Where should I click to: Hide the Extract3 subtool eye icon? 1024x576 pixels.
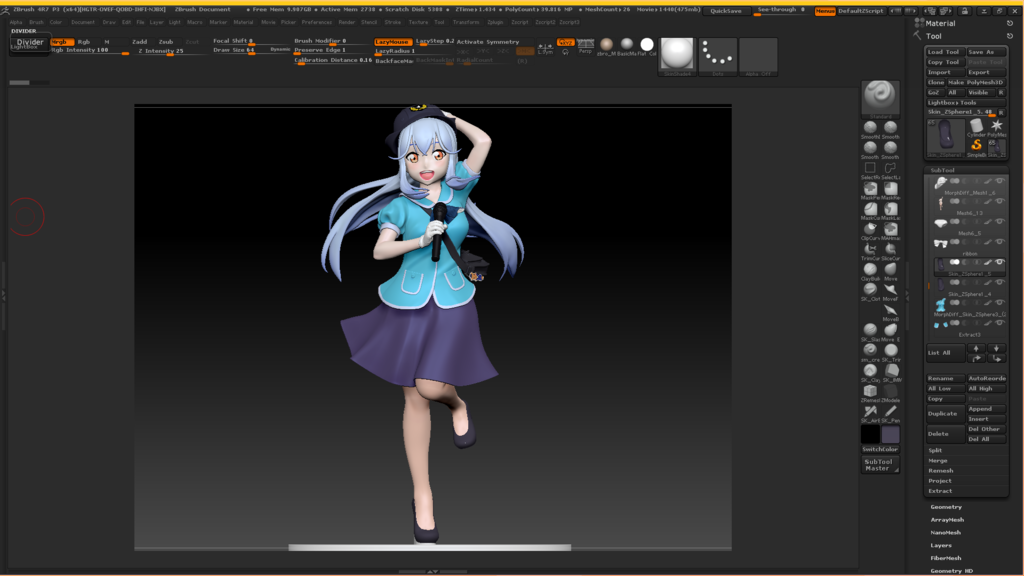tap(999, 323)
